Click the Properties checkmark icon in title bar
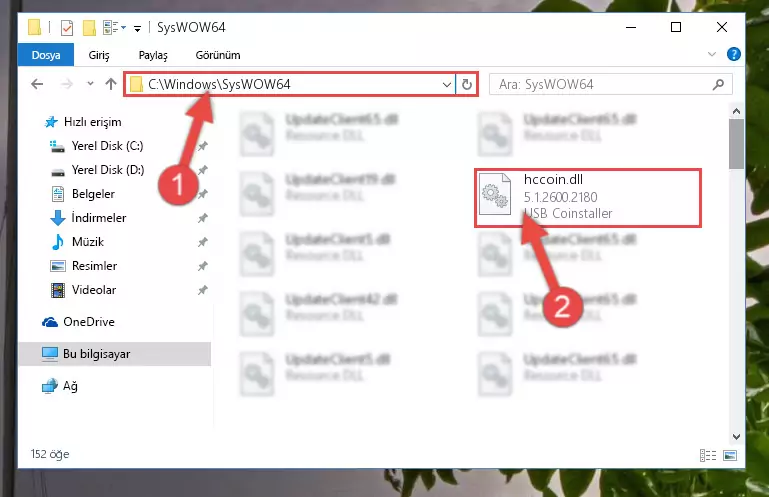769x497 pixels. click(67, 27)
